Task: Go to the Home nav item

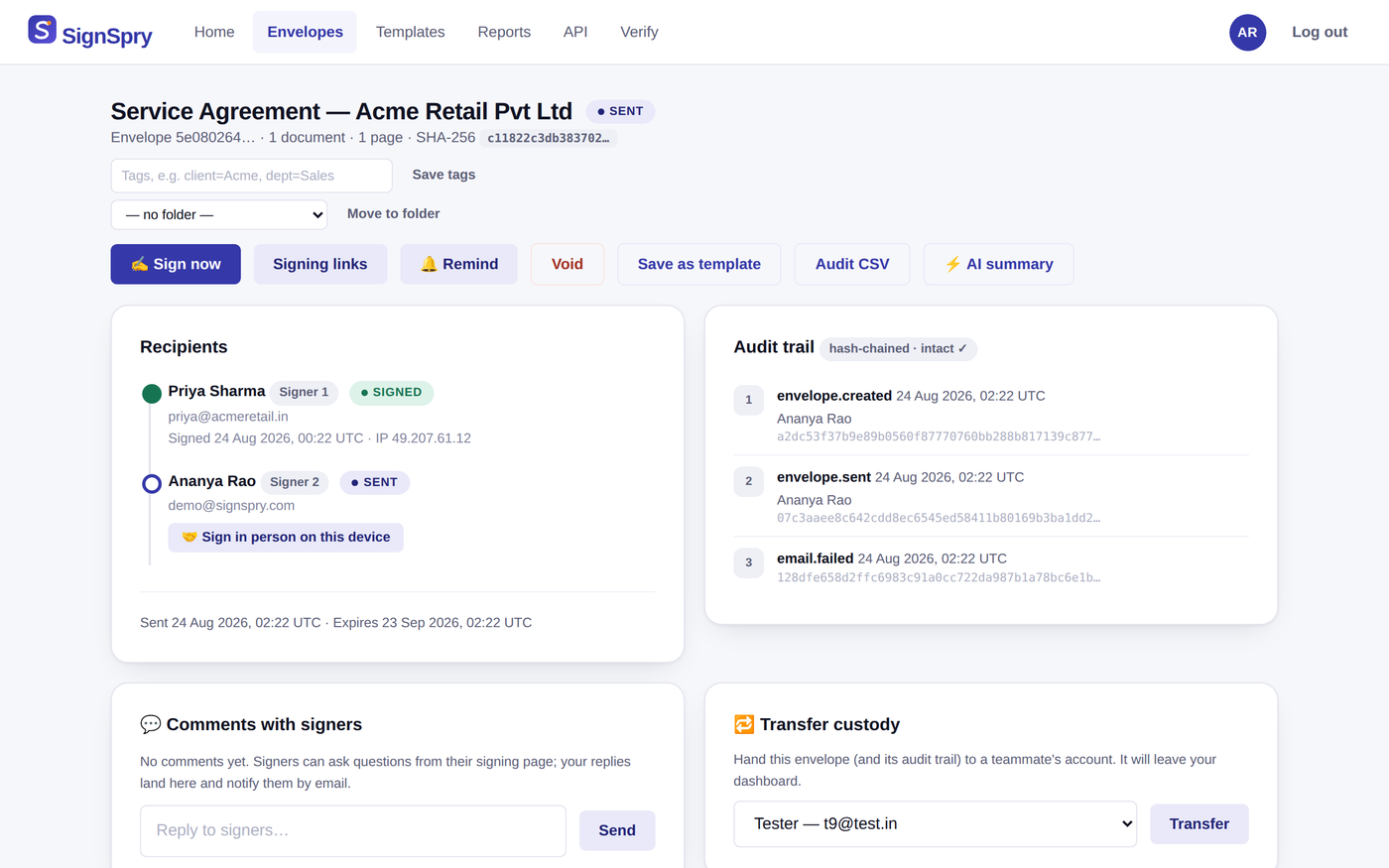Action: coord(214,32)
